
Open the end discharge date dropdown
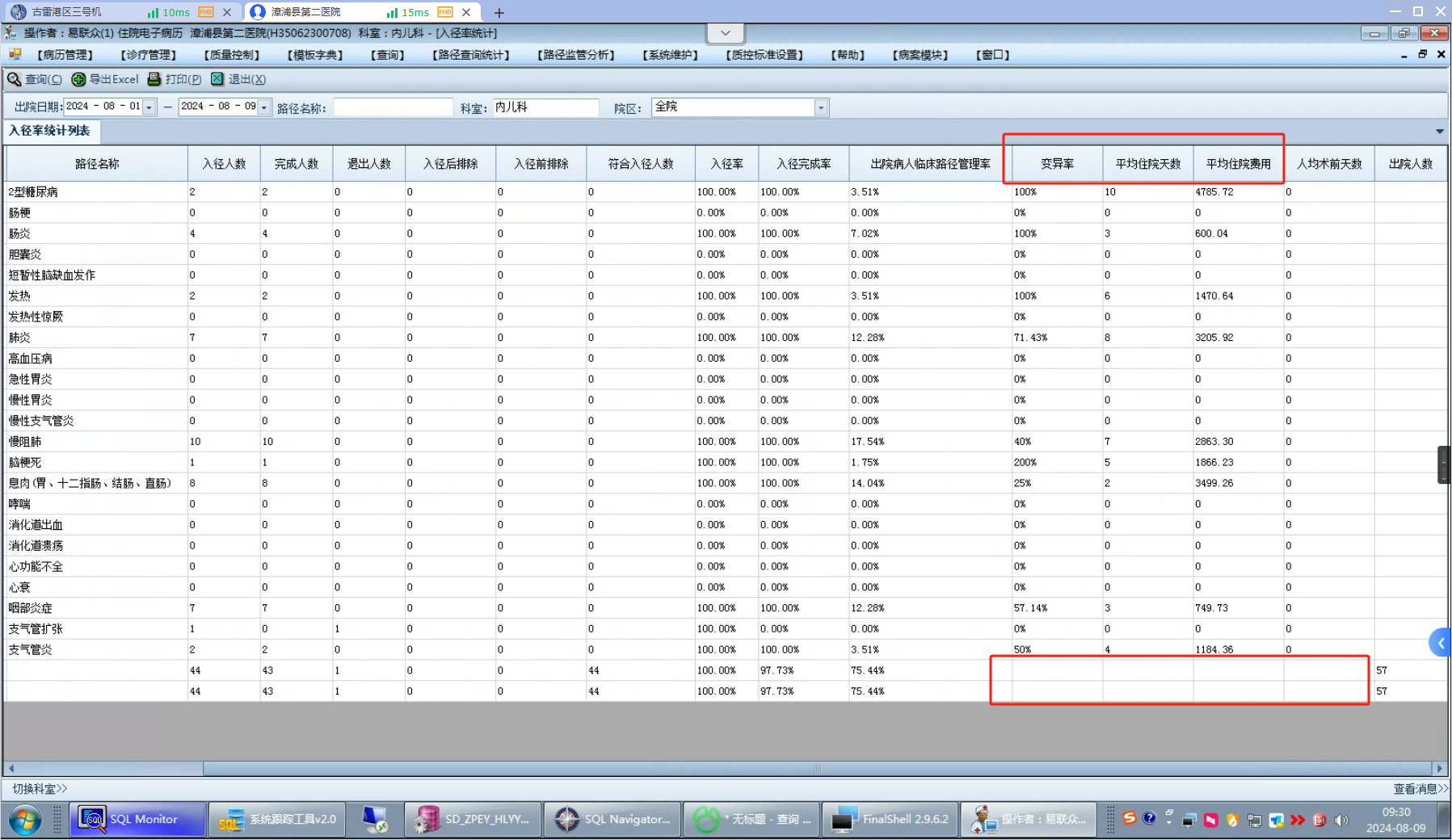tap(264, 107)
